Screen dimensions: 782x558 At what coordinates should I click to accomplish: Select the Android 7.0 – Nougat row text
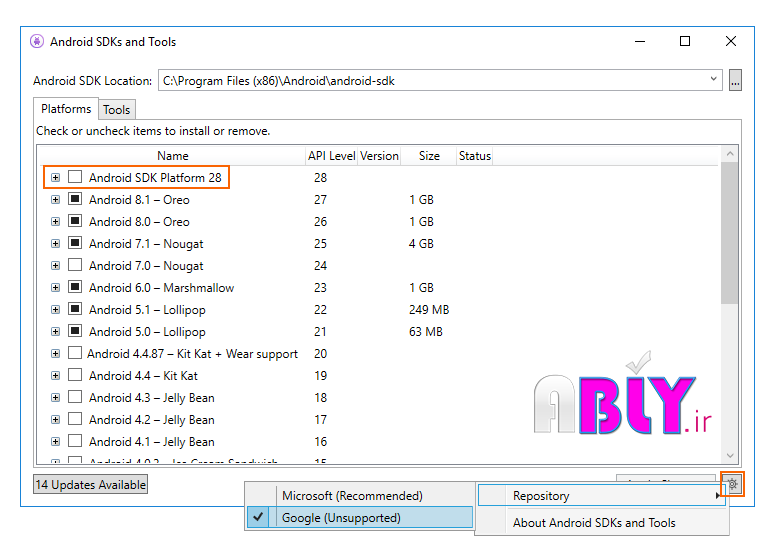point(146,266)
